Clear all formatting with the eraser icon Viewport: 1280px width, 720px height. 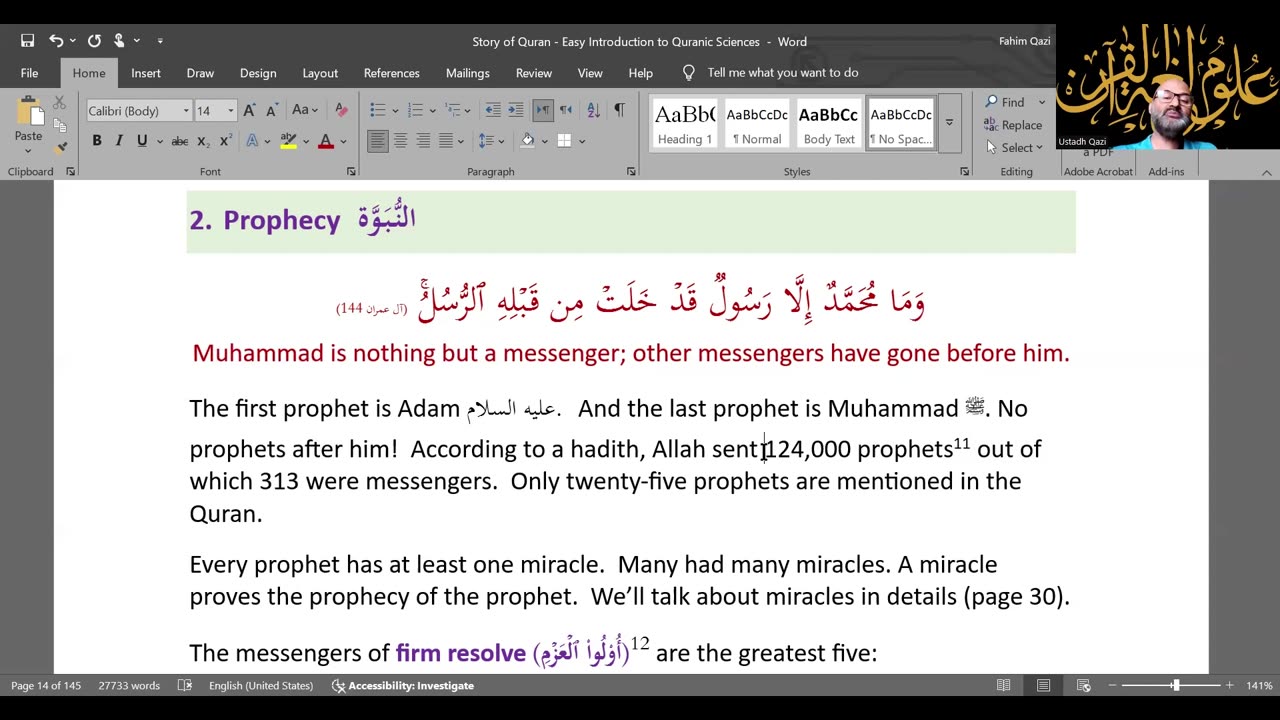341,110
